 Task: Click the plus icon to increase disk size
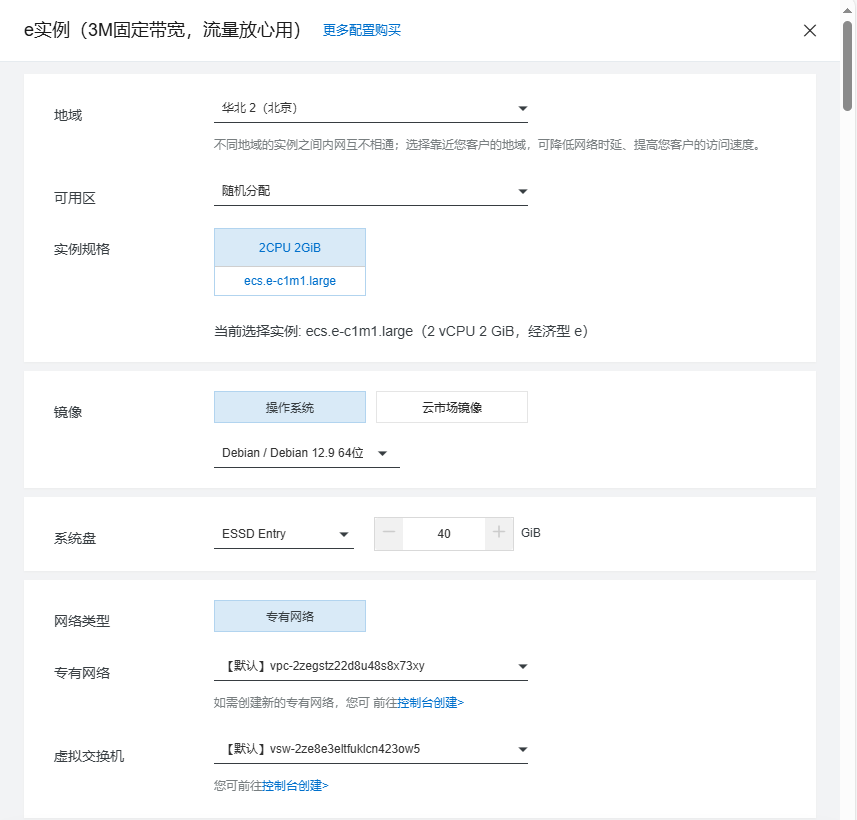pos(499,533)
